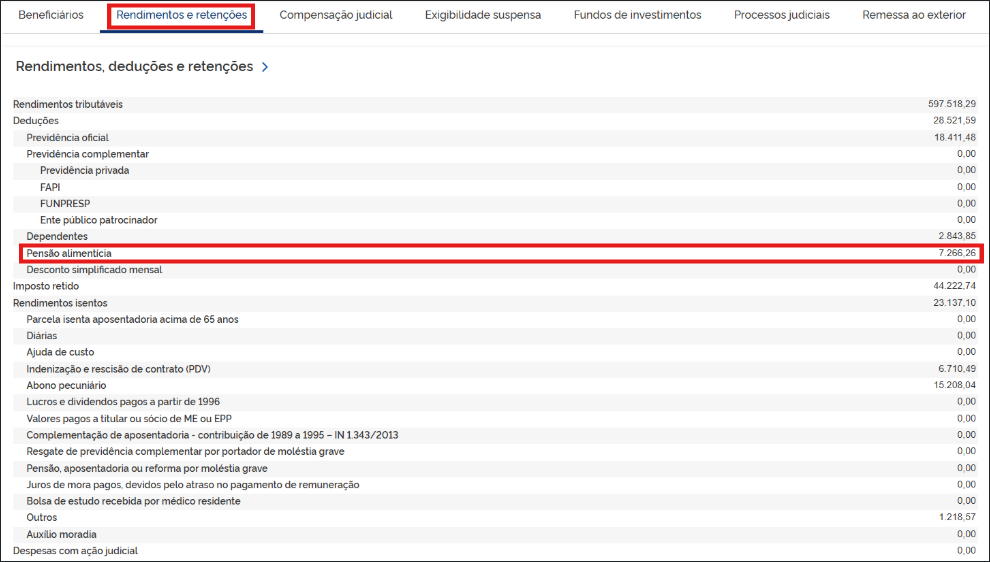990x562 pixels.
Task: Click the Rendimentos isentos row
Action: pyautogui.click(x=495, y=303)
